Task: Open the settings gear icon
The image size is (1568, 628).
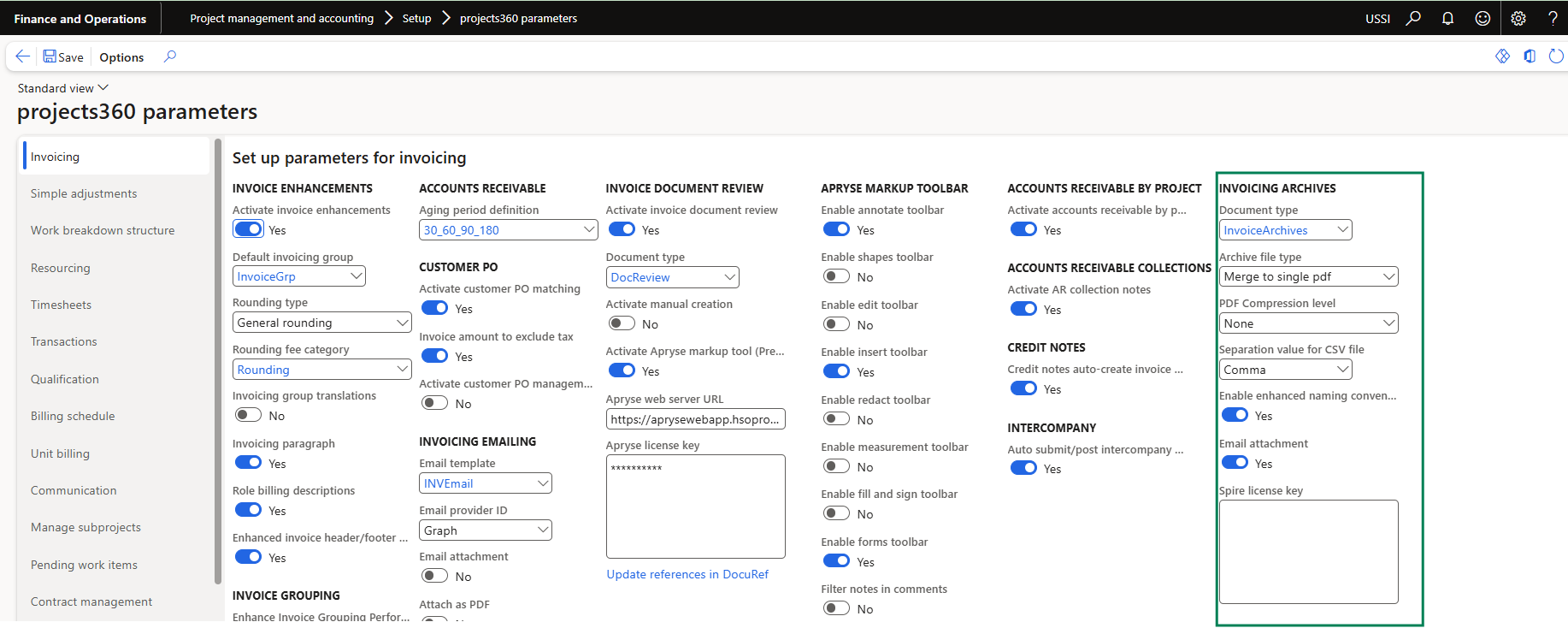Action: tap(1518, 18)
